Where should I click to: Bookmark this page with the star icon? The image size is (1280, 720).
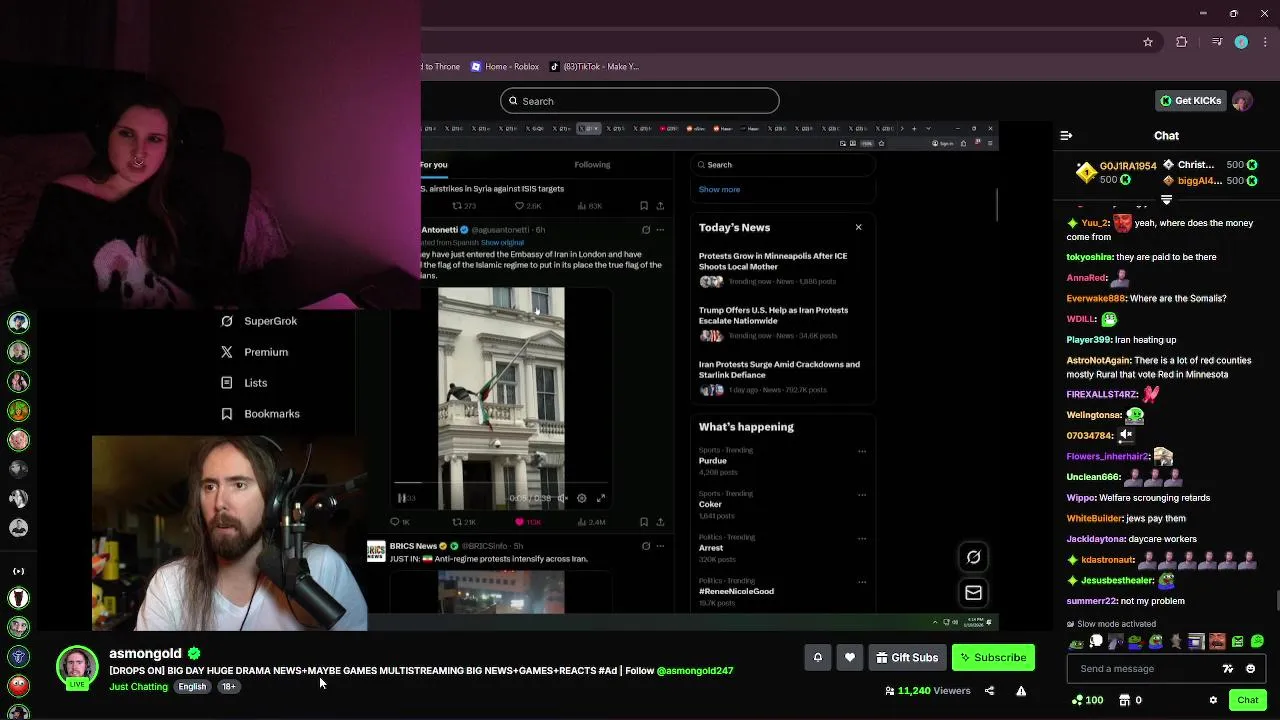click(x=1148, y=42)
